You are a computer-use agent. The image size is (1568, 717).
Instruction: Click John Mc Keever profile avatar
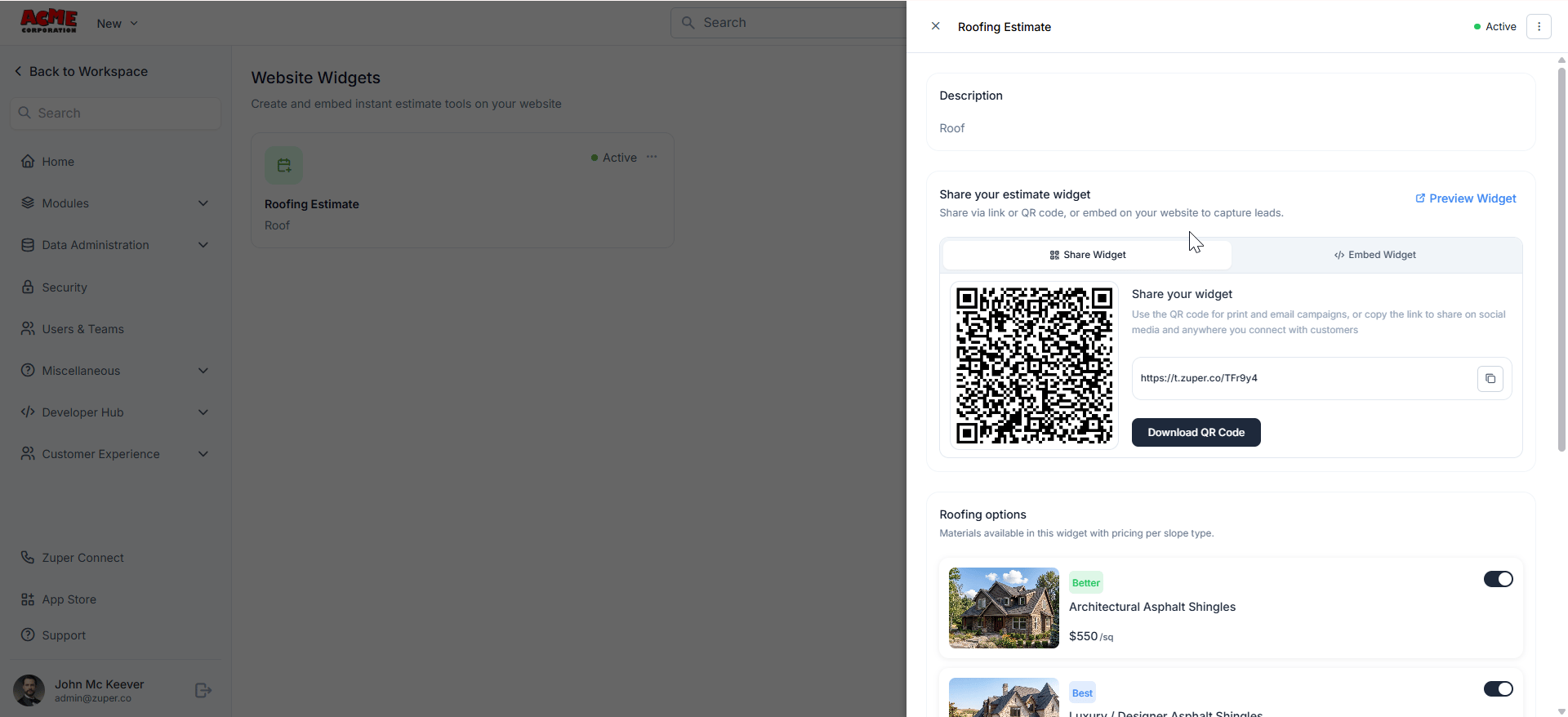coord(29,691)
